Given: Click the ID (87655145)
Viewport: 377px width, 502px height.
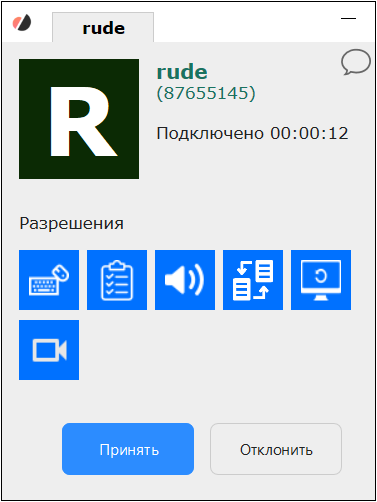Looking at the screenshot, I should tap(206, 93).
